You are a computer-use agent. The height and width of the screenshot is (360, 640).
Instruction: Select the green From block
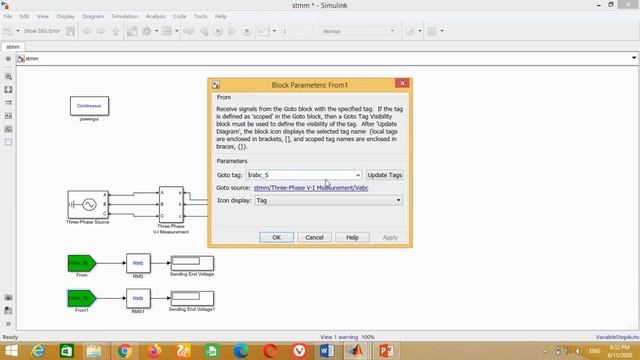82,263
